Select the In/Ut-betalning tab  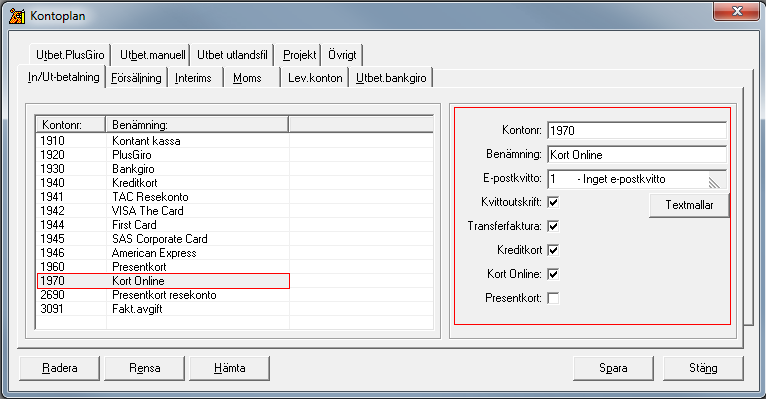click(63, 77)
